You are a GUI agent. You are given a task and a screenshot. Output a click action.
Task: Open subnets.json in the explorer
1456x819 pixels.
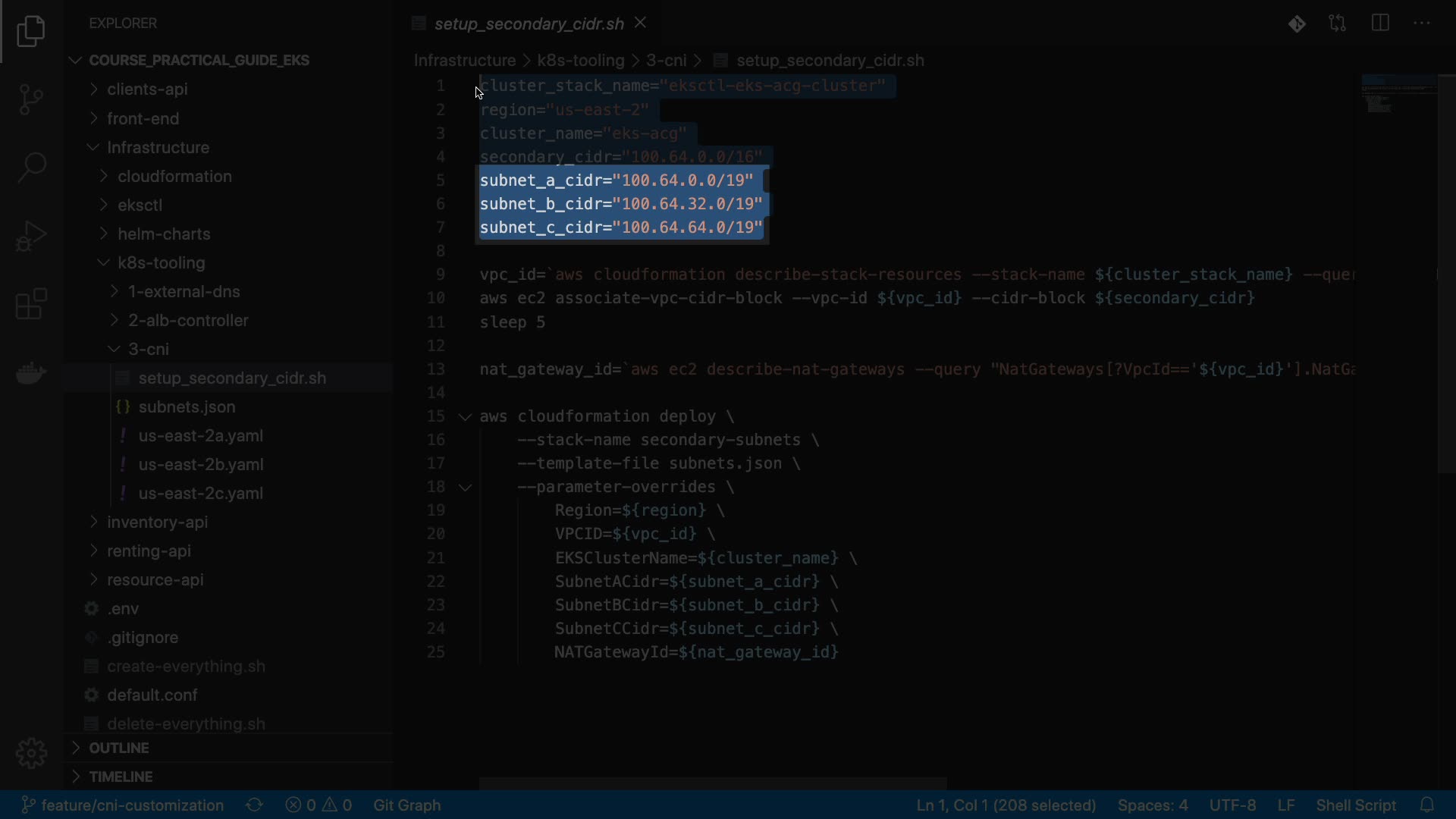click(187, 407)
